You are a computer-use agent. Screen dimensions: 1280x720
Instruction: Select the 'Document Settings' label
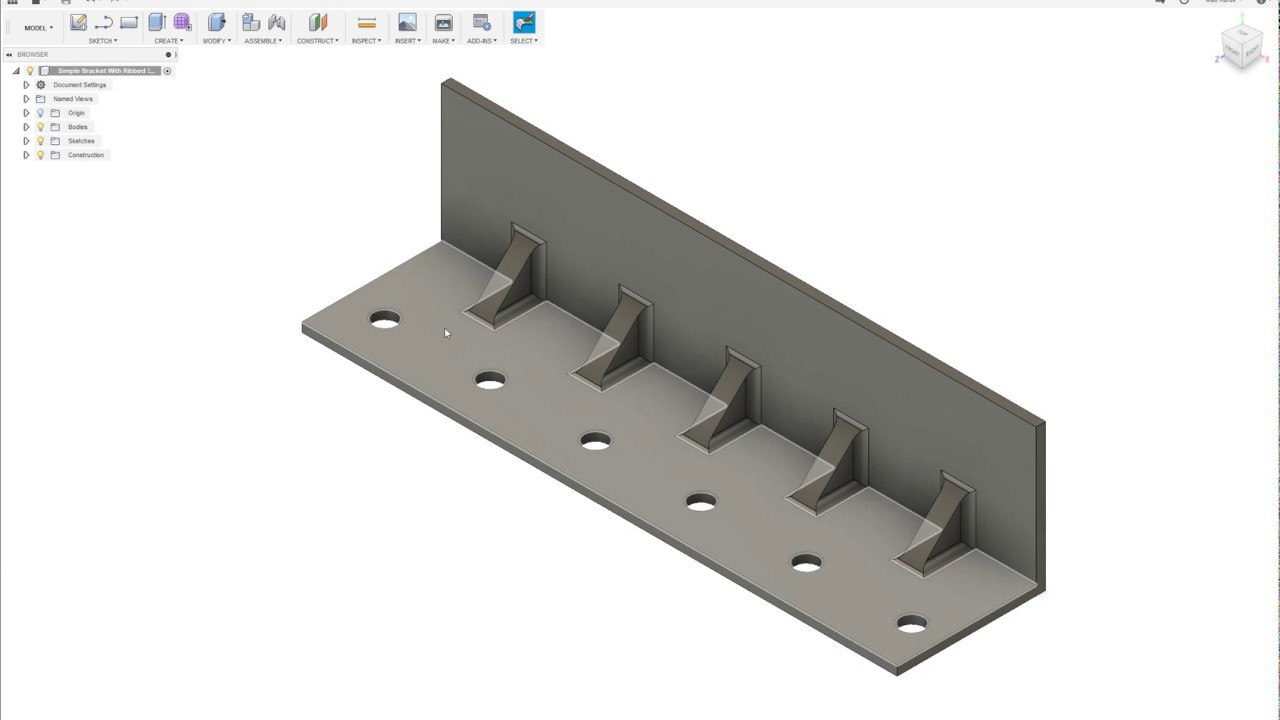click(80, 85)
